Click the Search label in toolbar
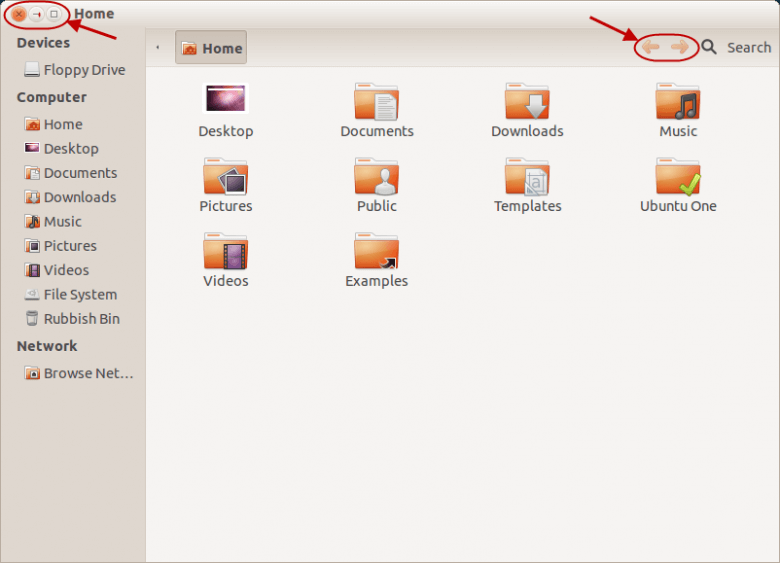This screenshot has height=563, width=780. (749, 48)
